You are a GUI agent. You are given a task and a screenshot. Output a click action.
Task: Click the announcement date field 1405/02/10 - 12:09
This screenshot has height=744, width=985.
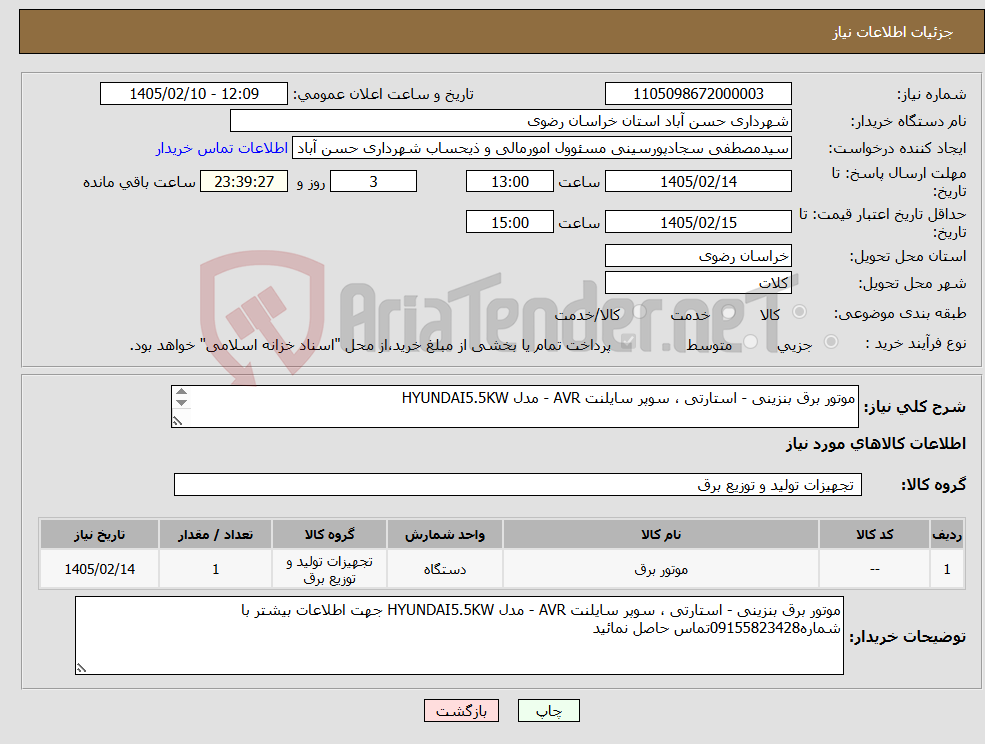193,94
